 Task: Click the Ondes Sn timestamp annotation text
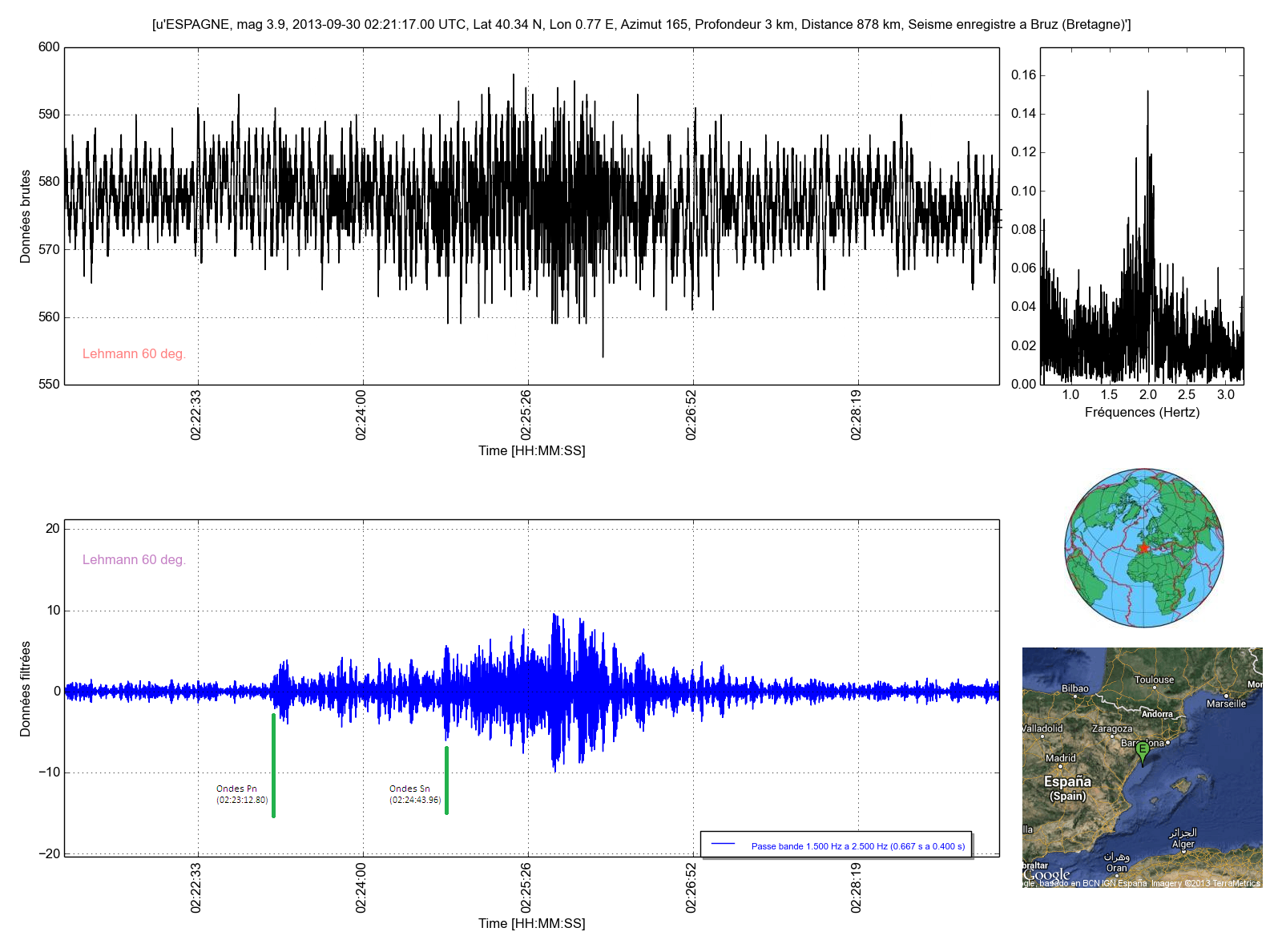click(415, 800)
